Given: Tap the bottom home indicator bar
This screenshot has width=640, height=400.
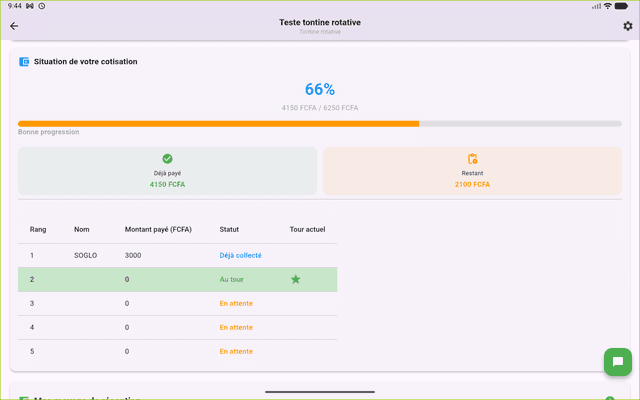Looking at the screenshot, I should [320, 392].
